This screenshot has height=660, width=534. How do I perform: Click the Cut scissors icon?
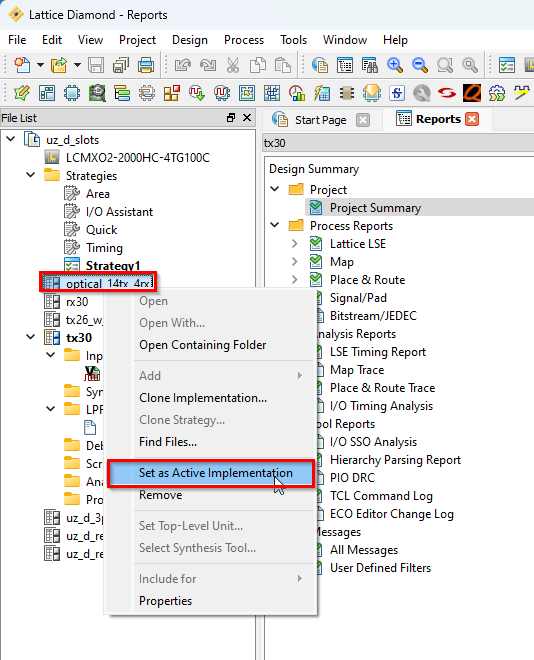point(233,65)
